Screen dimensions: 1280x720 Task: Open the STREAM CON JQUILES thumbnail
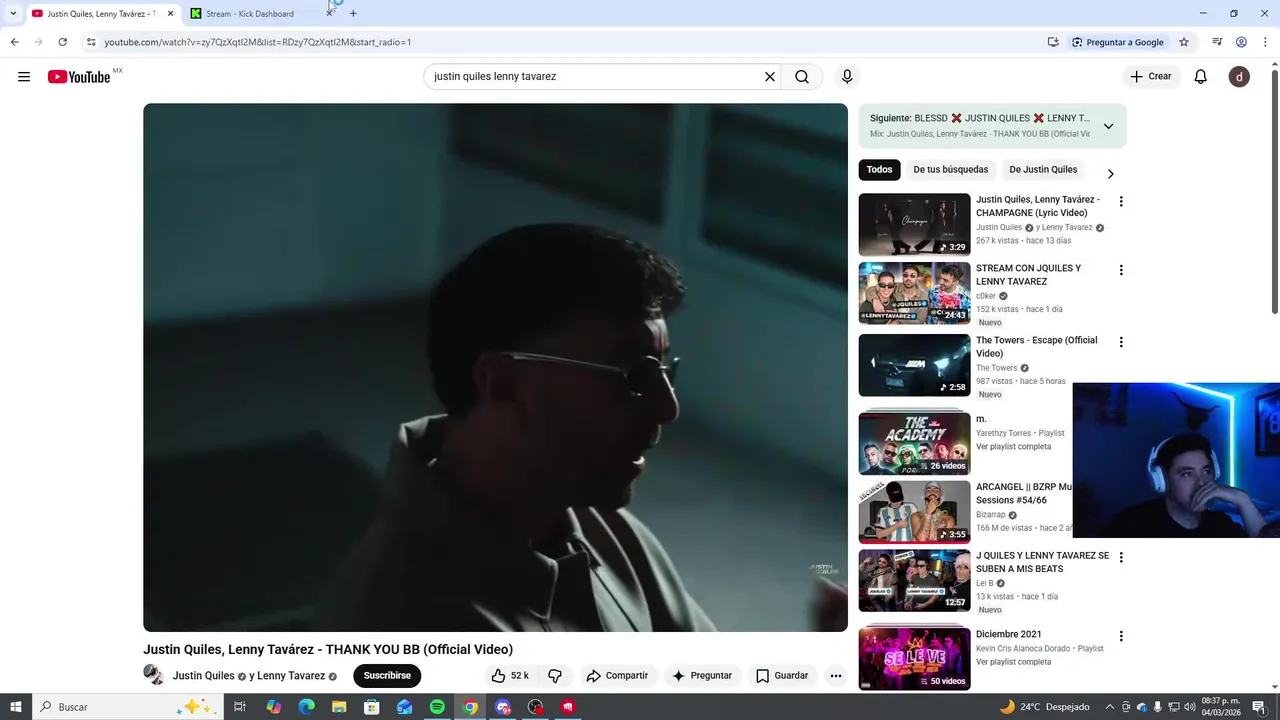[x=914, y=293]
